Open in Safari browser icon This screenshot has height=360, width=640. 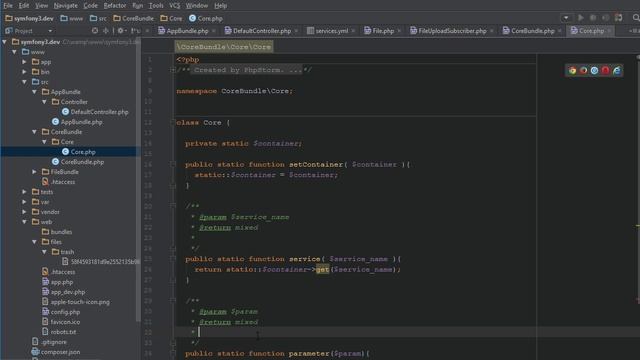coord(594,71)
